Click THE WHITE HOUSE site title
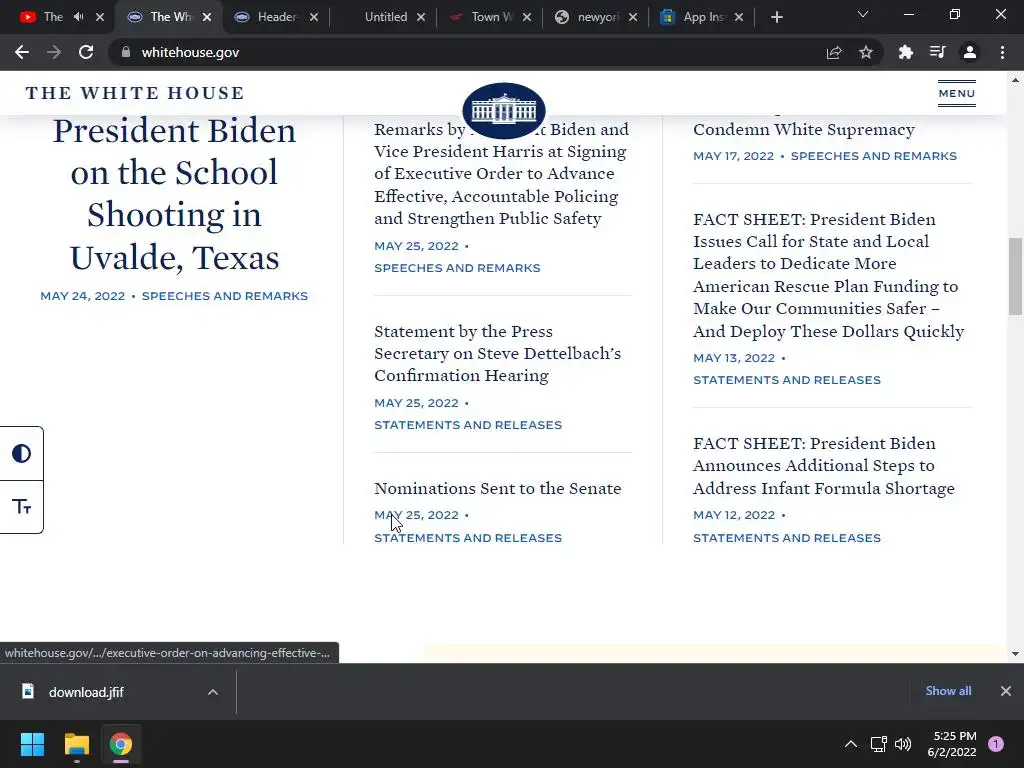Viewport: 1024px width, 768px height. [135, 93]
